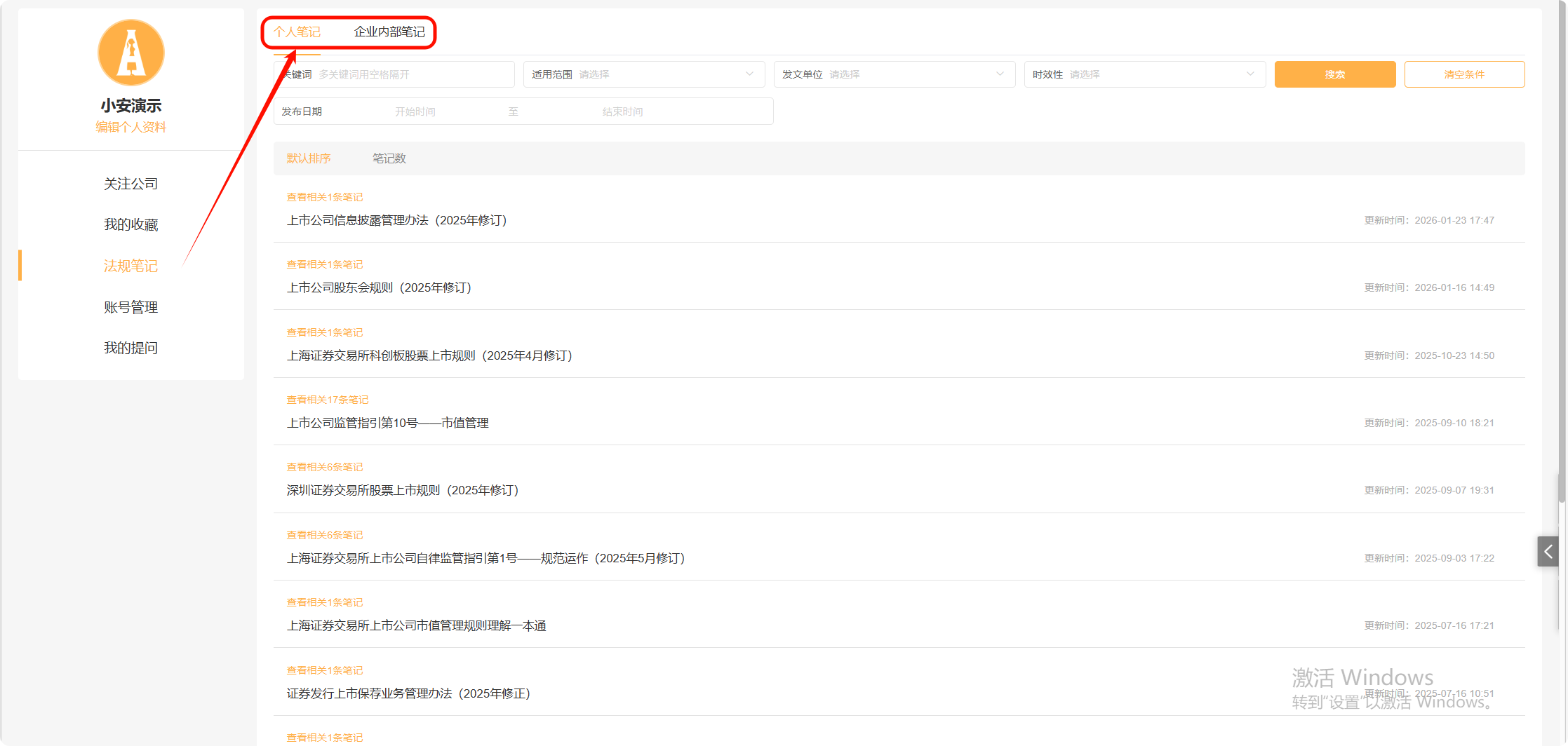Focus the 关键词 search input

(x=394, y=74)
